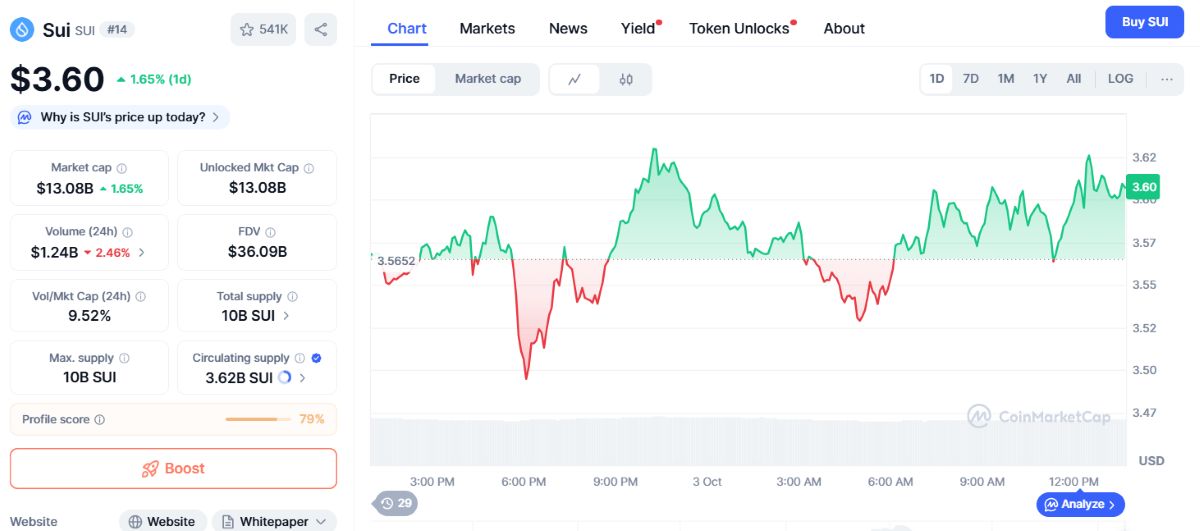Click Circulating supply info icon
Viewport: 1200px width, 531px height.
[x=299, y=358]
